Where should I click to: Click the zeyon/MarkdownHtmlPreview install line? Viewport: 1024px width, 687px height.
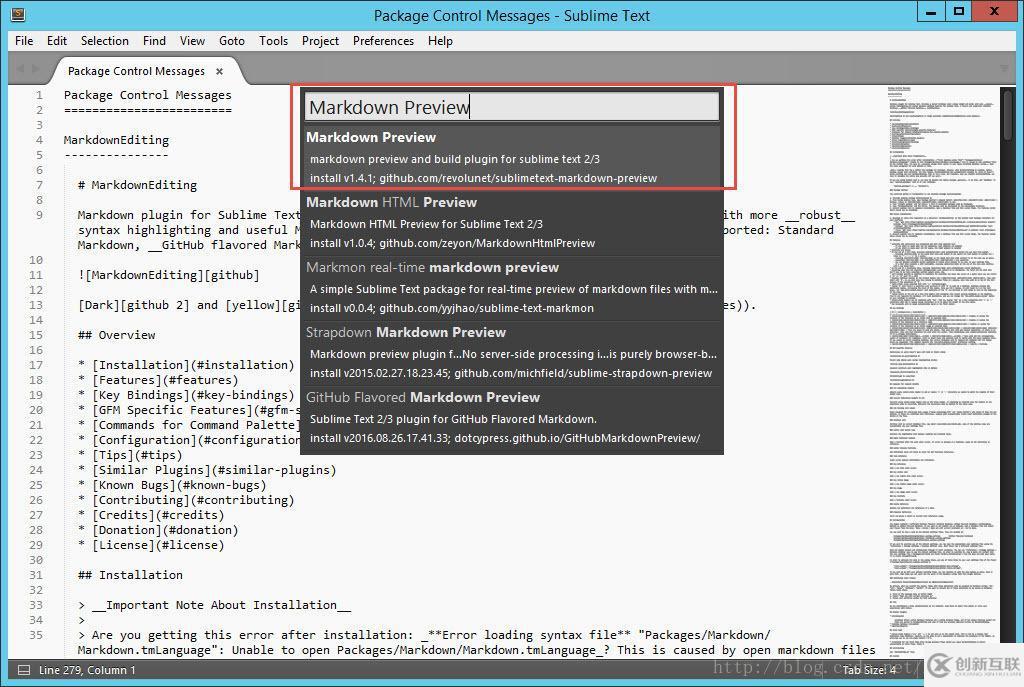[x=453, y=243]
